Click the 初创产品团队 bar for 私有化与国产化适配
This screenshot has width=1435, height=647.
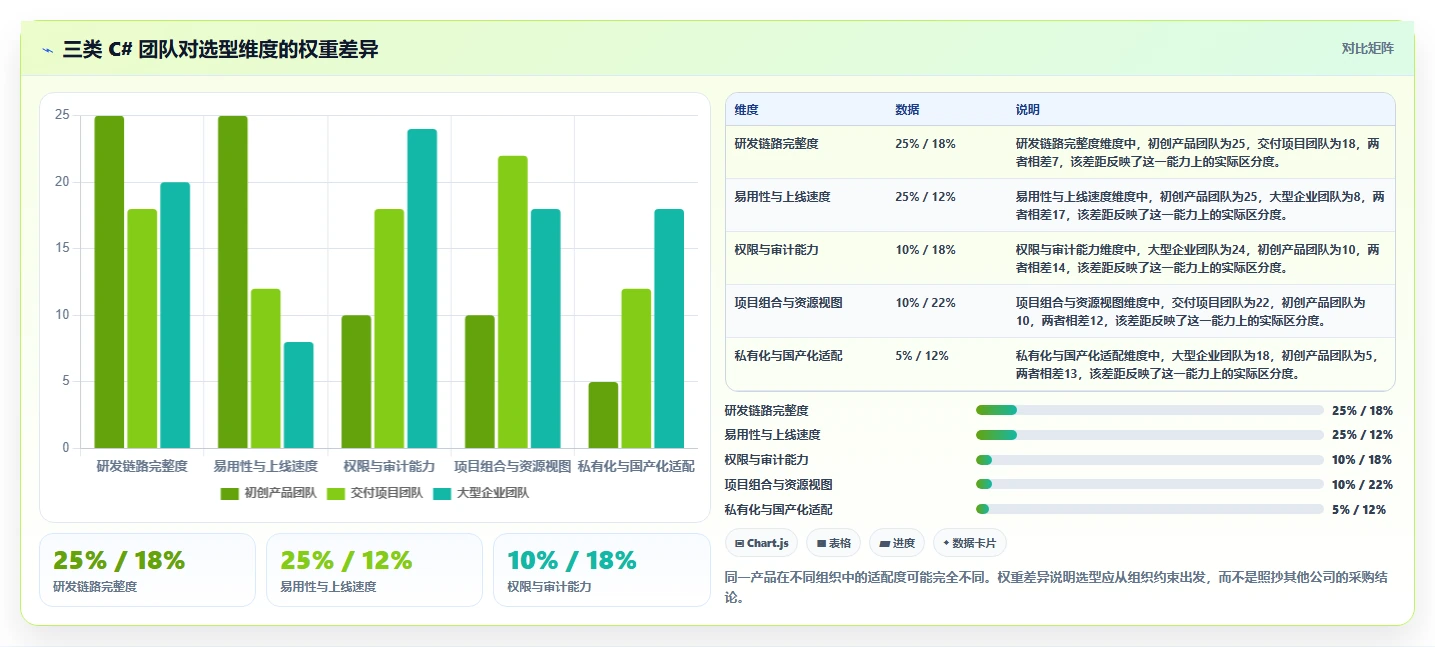(x=603, y=415)
